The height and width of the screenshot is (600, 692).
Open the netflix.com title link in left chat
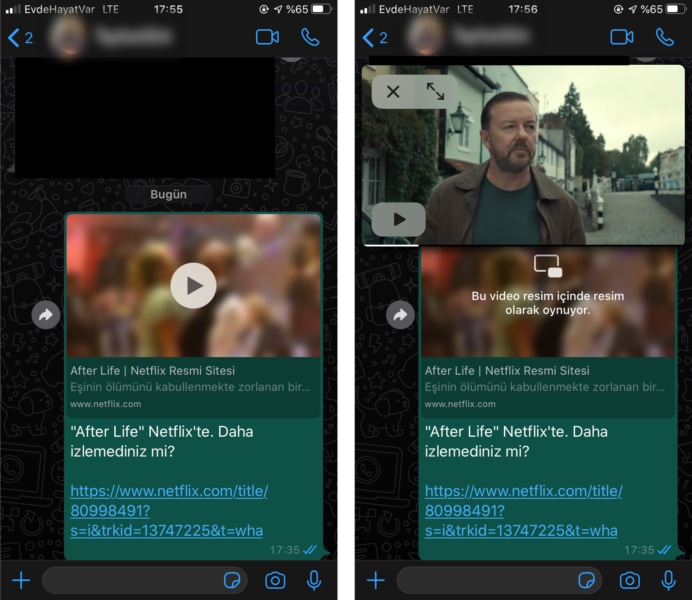(169, 511)
